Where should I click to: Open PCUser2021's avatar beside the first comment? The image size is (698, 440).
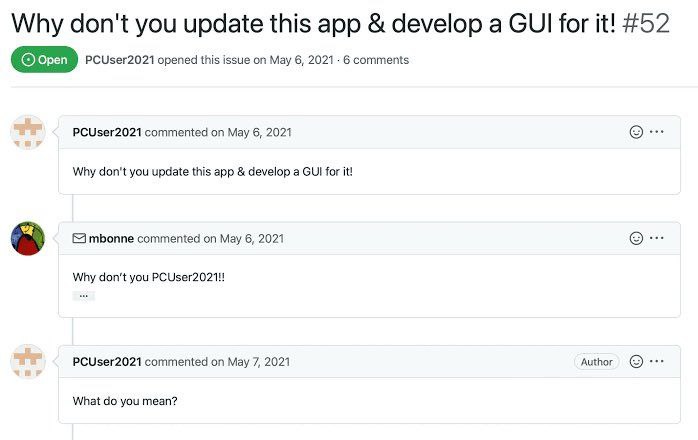click(x=28, y=132)
